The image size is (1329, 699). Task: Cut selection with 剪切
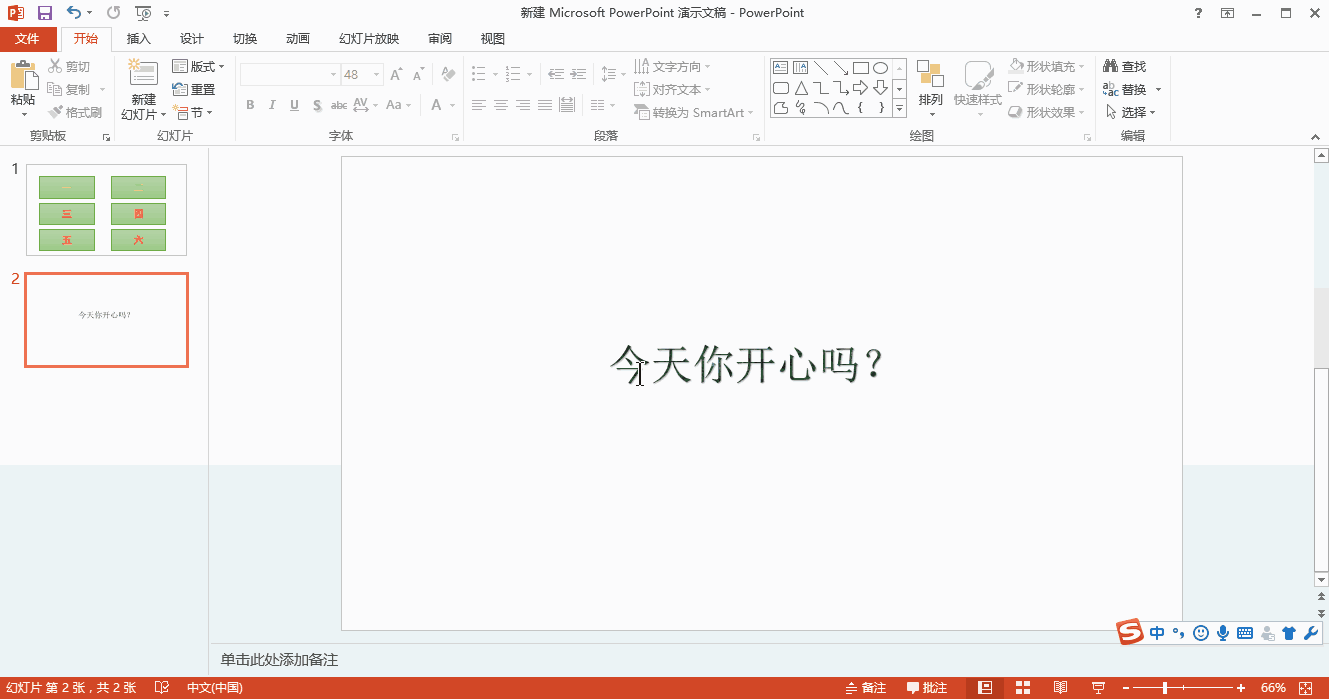point(69,67)
